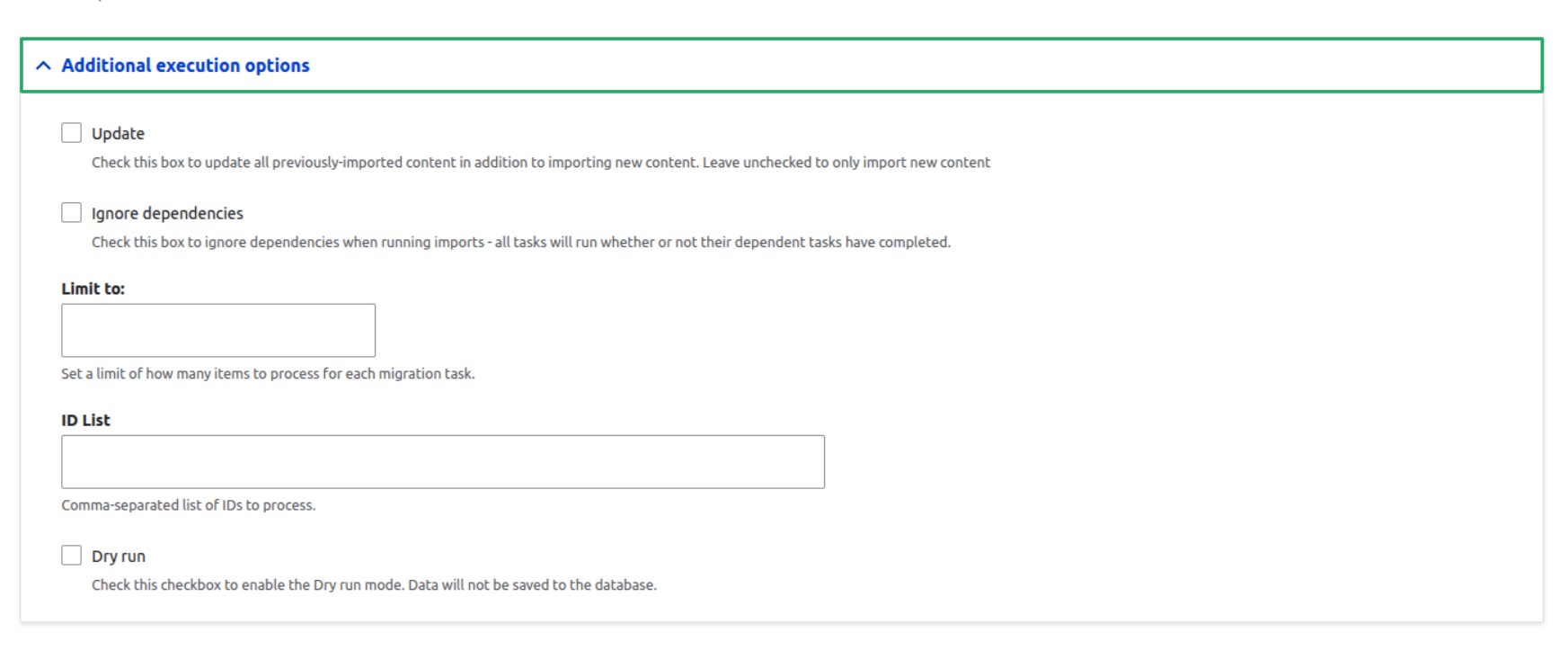Click the 'Set a limit' help text
The height and width of the screenshot is (650, 1568).
[x=268, y=374]
